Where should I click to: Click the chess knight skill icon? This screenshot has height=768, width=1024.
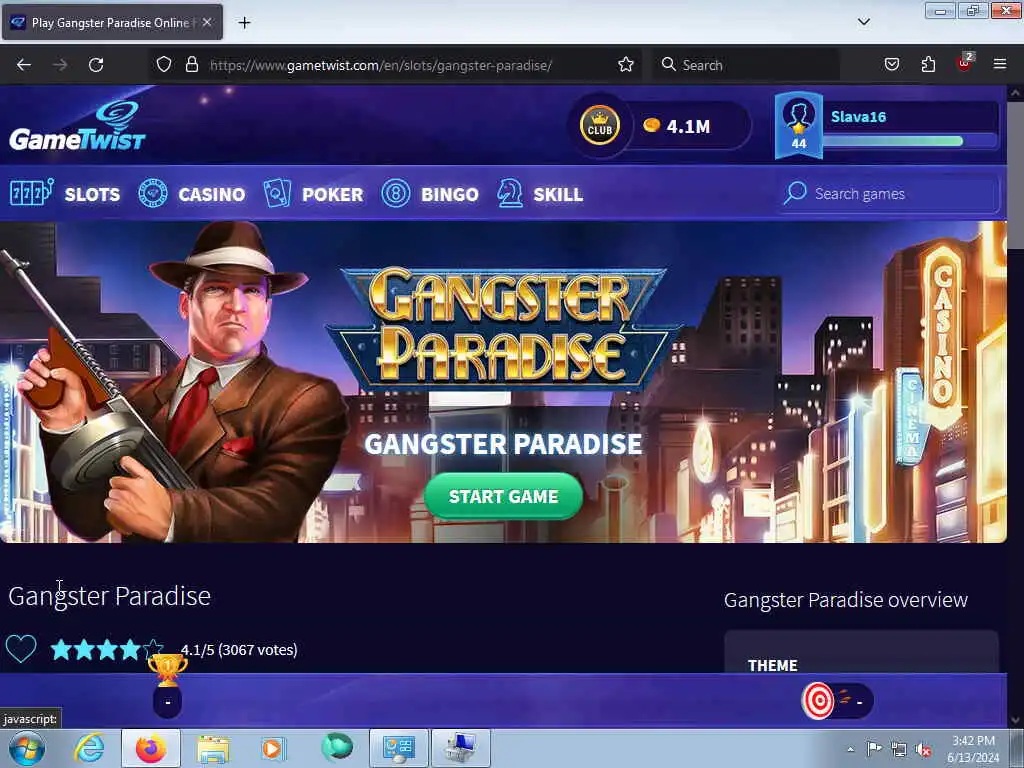coord(510,194)
